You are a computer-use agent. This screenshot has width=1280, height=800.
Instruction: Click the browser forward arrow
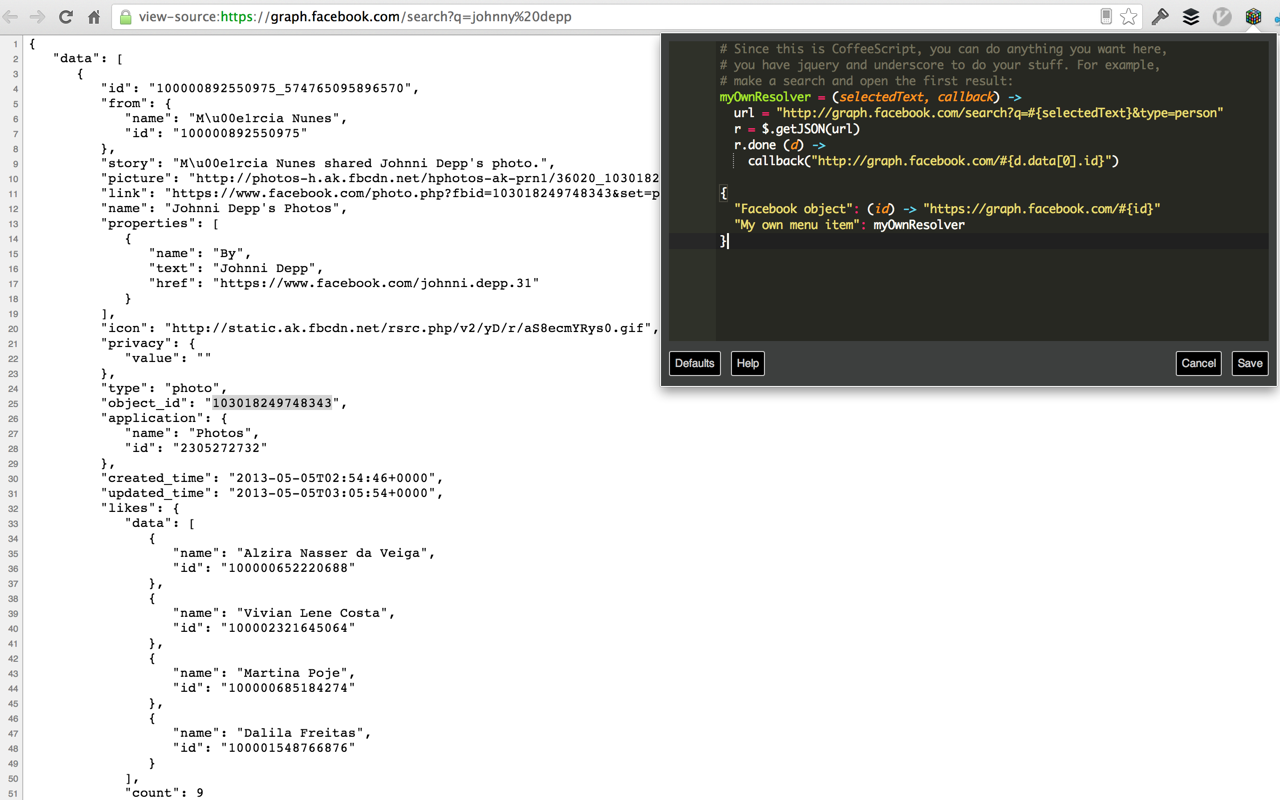[38, 17]
